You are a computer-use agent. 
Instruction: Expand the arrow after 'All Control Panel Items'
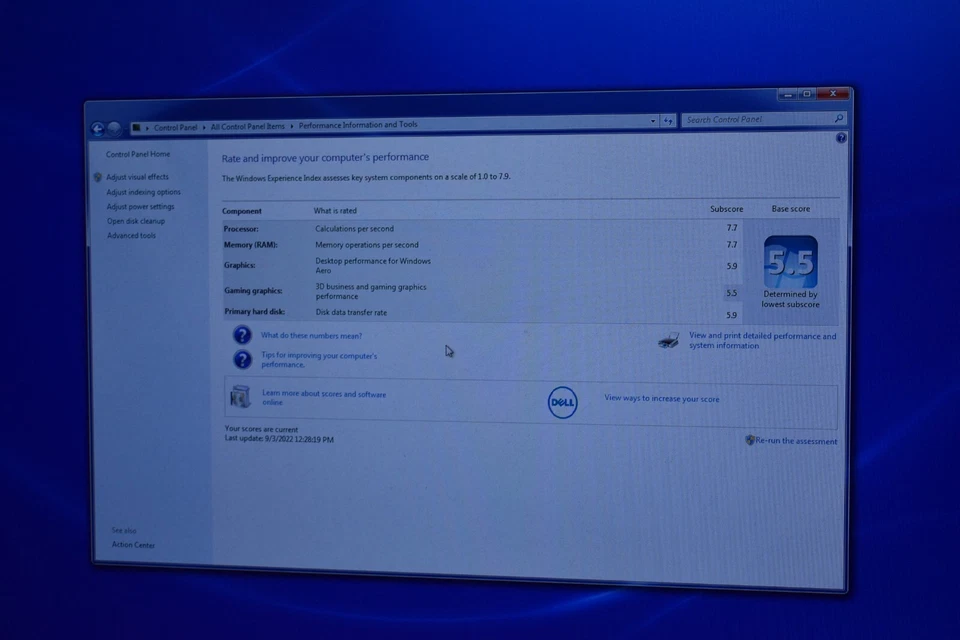(292, 126)
